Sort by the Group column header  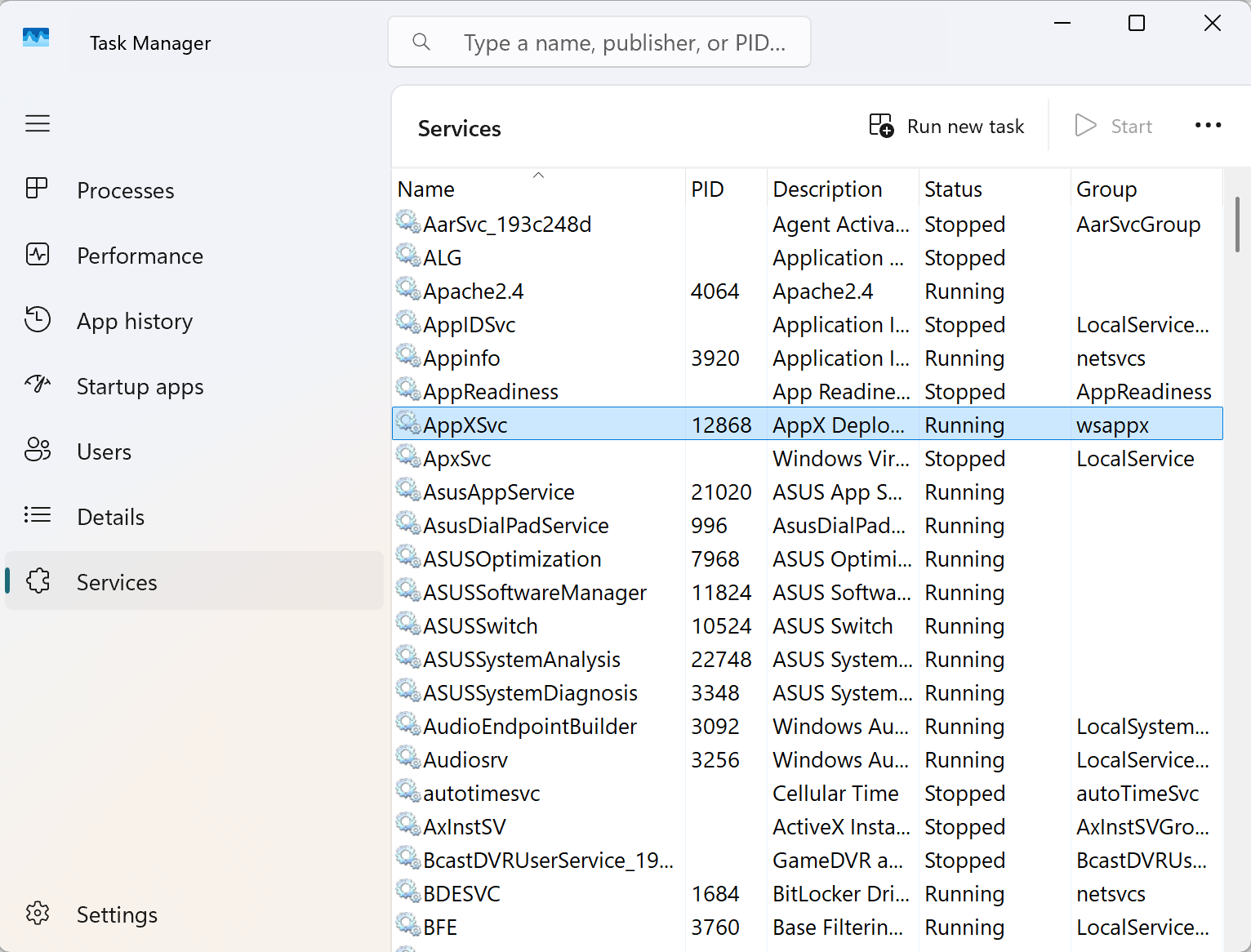pos(1146,189)
